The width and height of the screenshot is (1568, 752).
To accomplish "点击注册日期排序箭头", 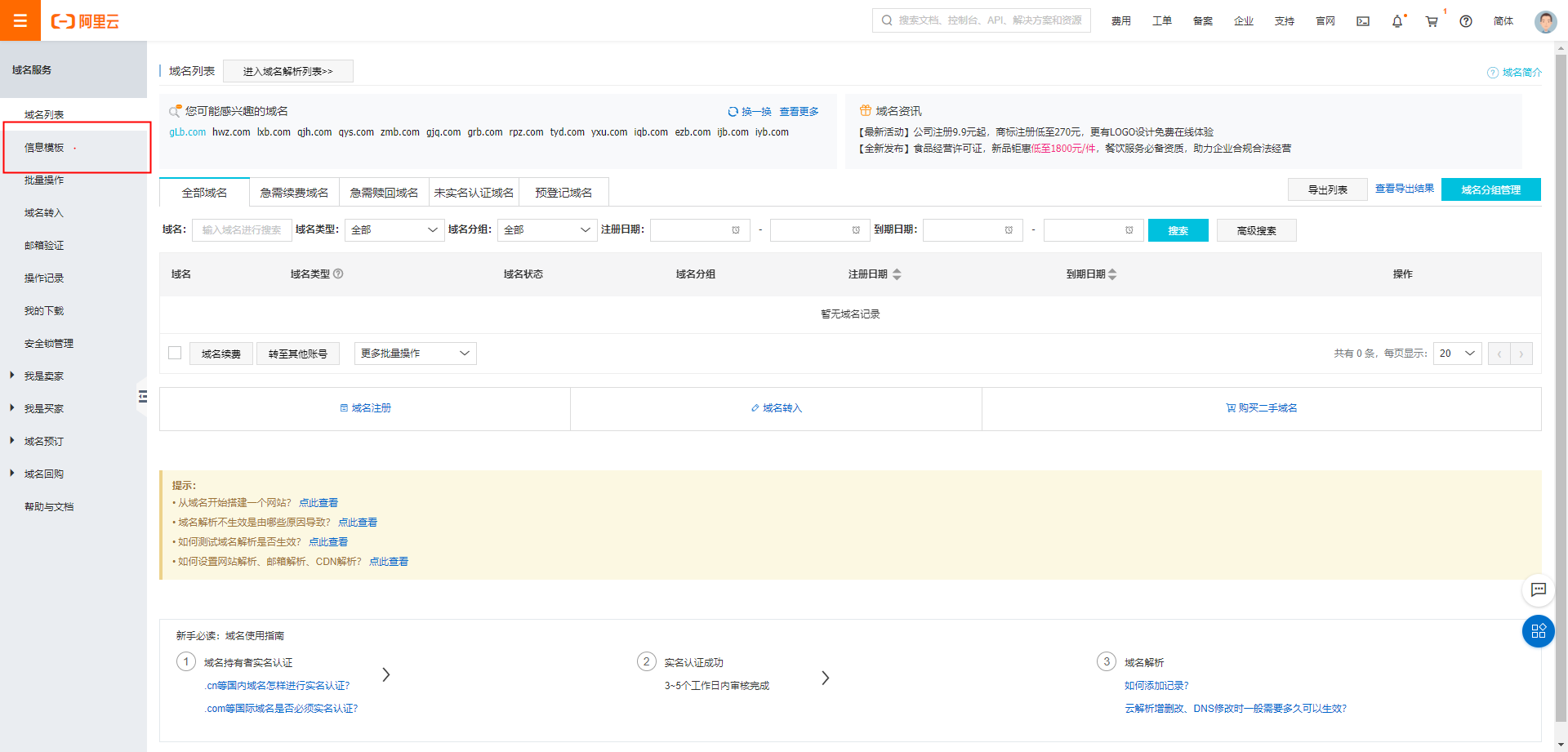I will [897, 274].
